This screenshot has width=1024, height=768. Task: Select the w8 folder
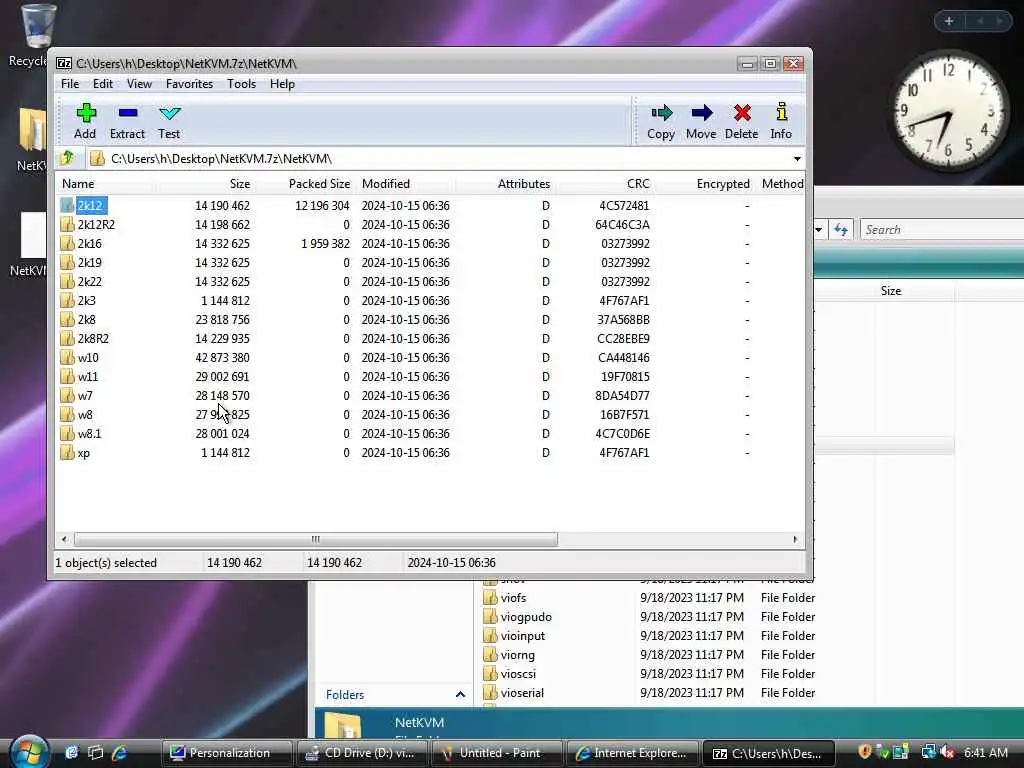coord(85,415)
